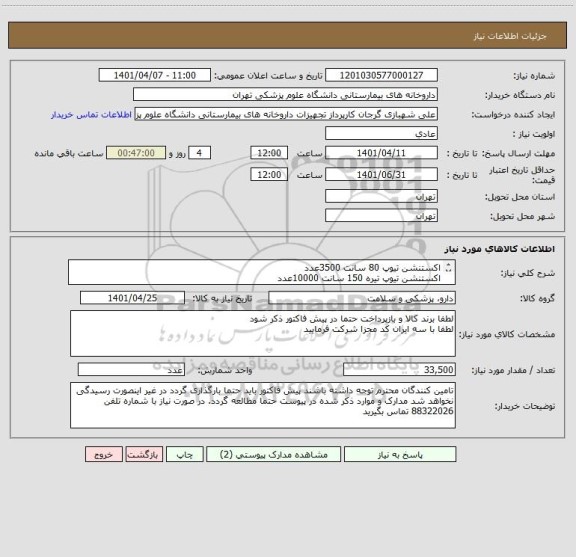Select price validity date 1401/06/31
This screenshot has width=576, height=557.
click(x=381, y=175)
